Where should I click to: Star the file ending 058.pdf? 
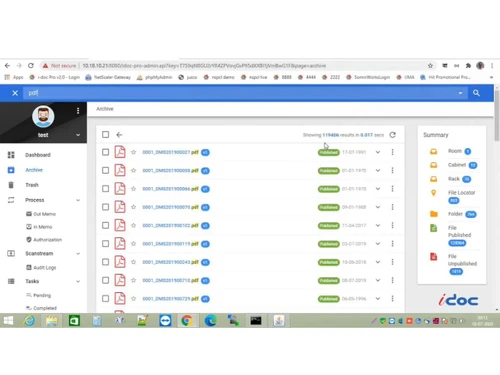pos(133,170)
